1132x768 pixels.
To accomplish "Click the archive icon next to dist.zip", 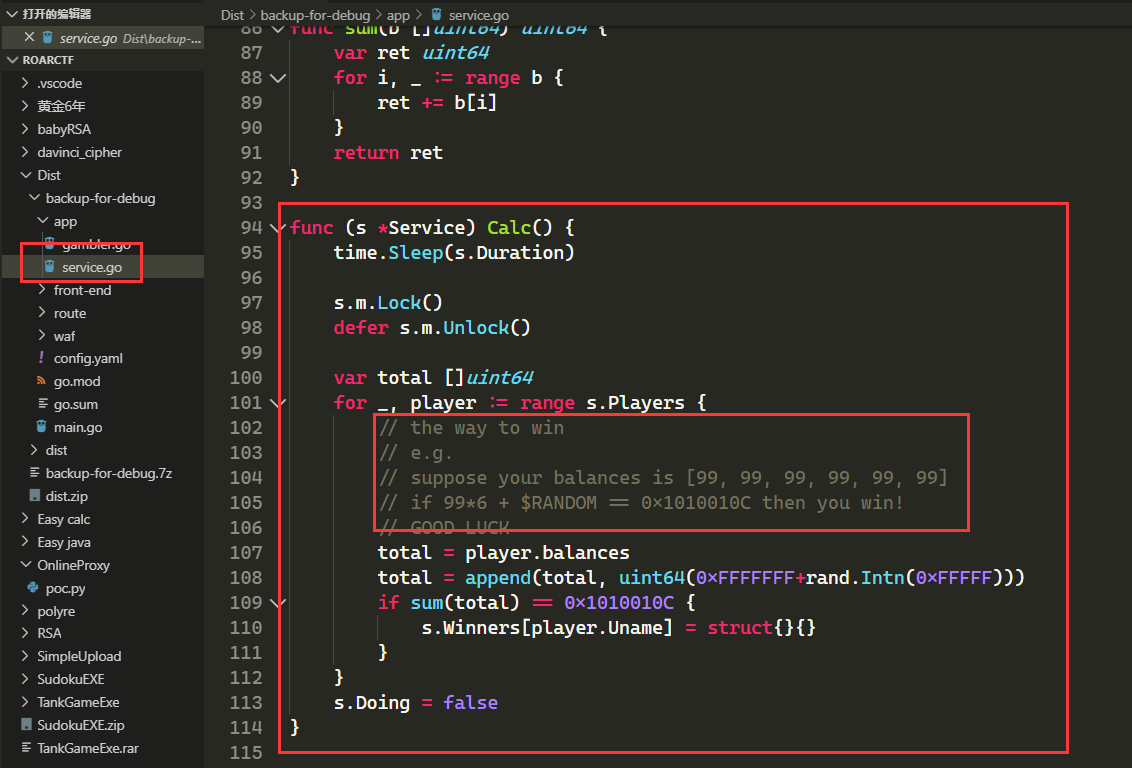I will click(x=34, y=496).
